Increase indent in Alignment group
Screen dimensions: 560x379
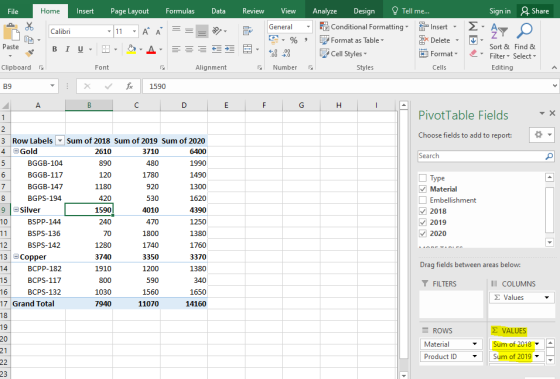tap(230, 49)
